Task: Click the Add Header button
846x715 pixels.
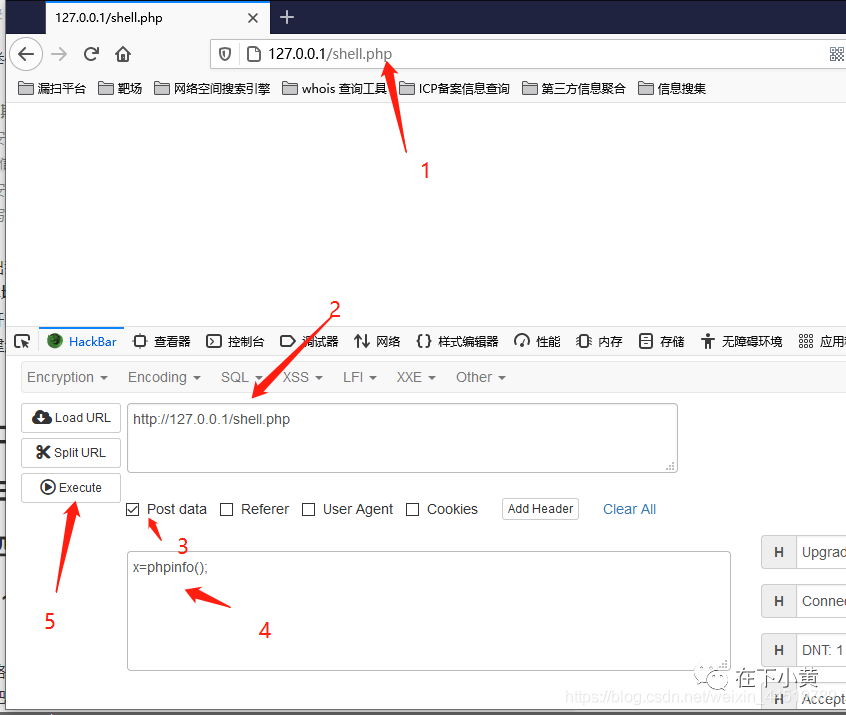Action: (540, 509)
